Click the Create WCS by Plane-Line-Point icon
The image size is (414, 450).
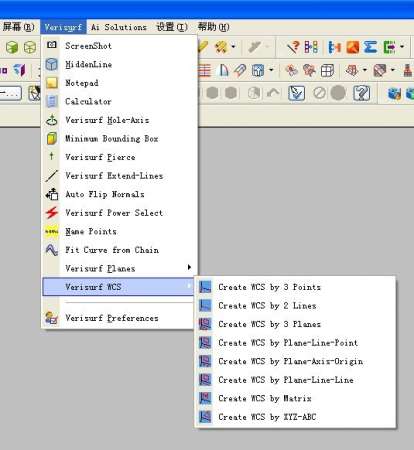[x=205, y=342]
